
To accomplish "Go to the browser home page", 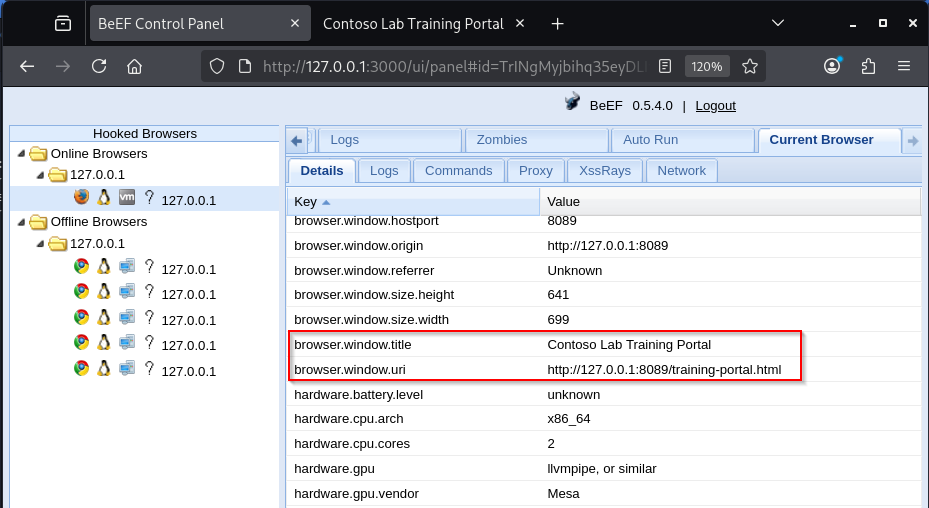I will click(x=134, y=66).
